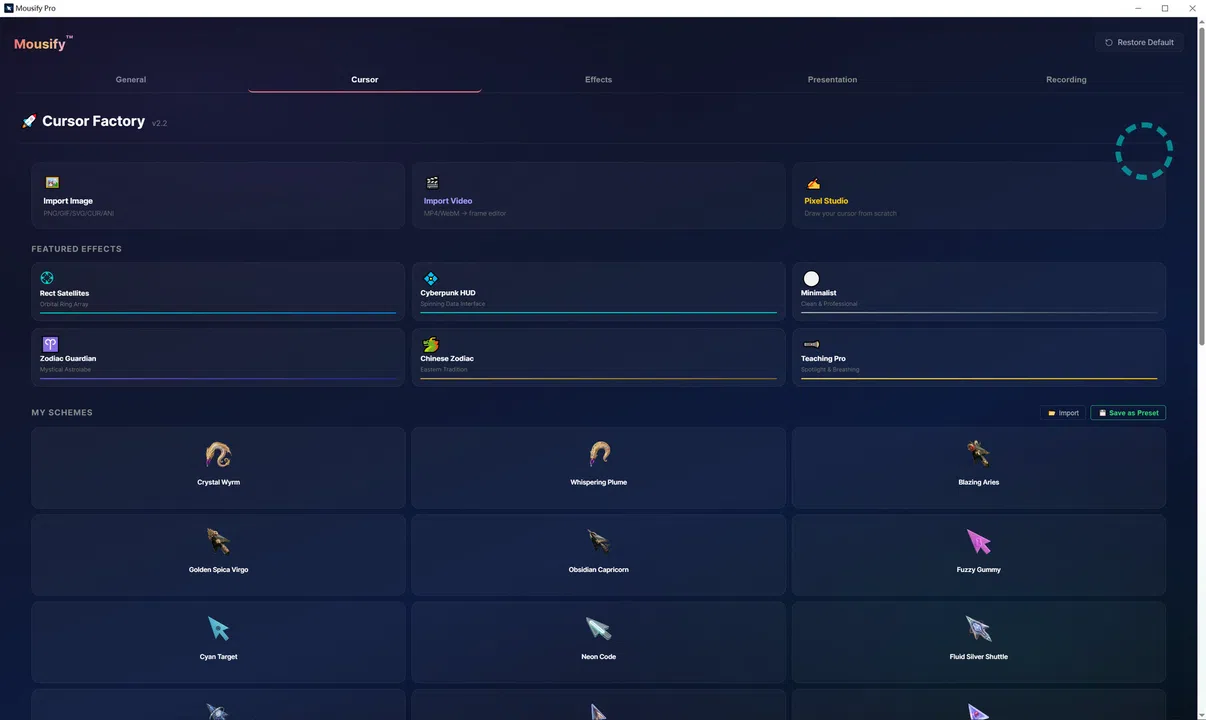Image resolution: width=1206 pixels, height=720 pixels.
Task: Click the Crystal Wyrm scheme name
Action: [218, 482]
